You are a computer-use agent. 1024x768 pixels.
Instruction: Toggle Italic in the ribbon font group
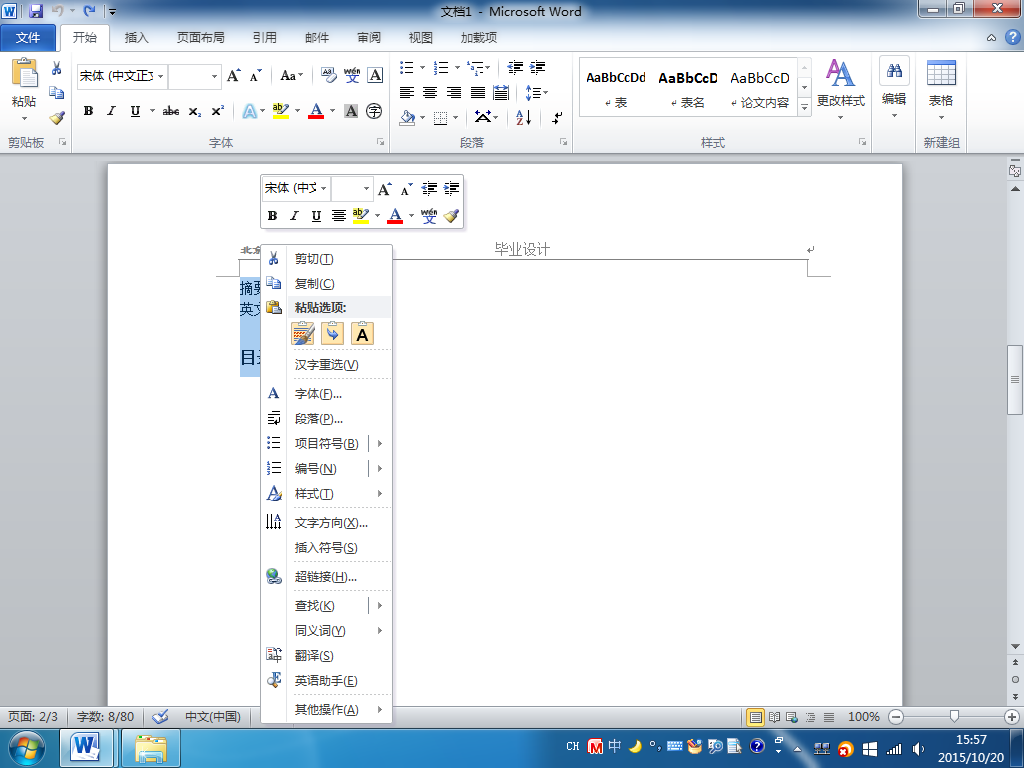click(111, 111)
